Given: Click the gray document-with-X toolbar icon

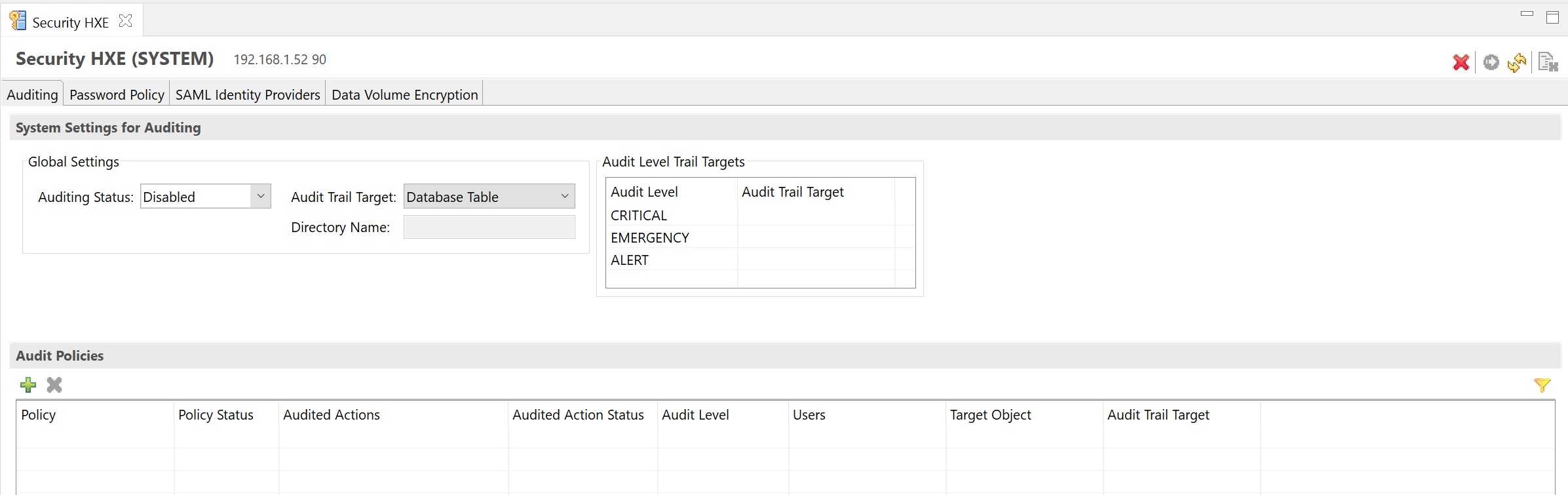Looking at the screenshot, I should point(1547,62).
